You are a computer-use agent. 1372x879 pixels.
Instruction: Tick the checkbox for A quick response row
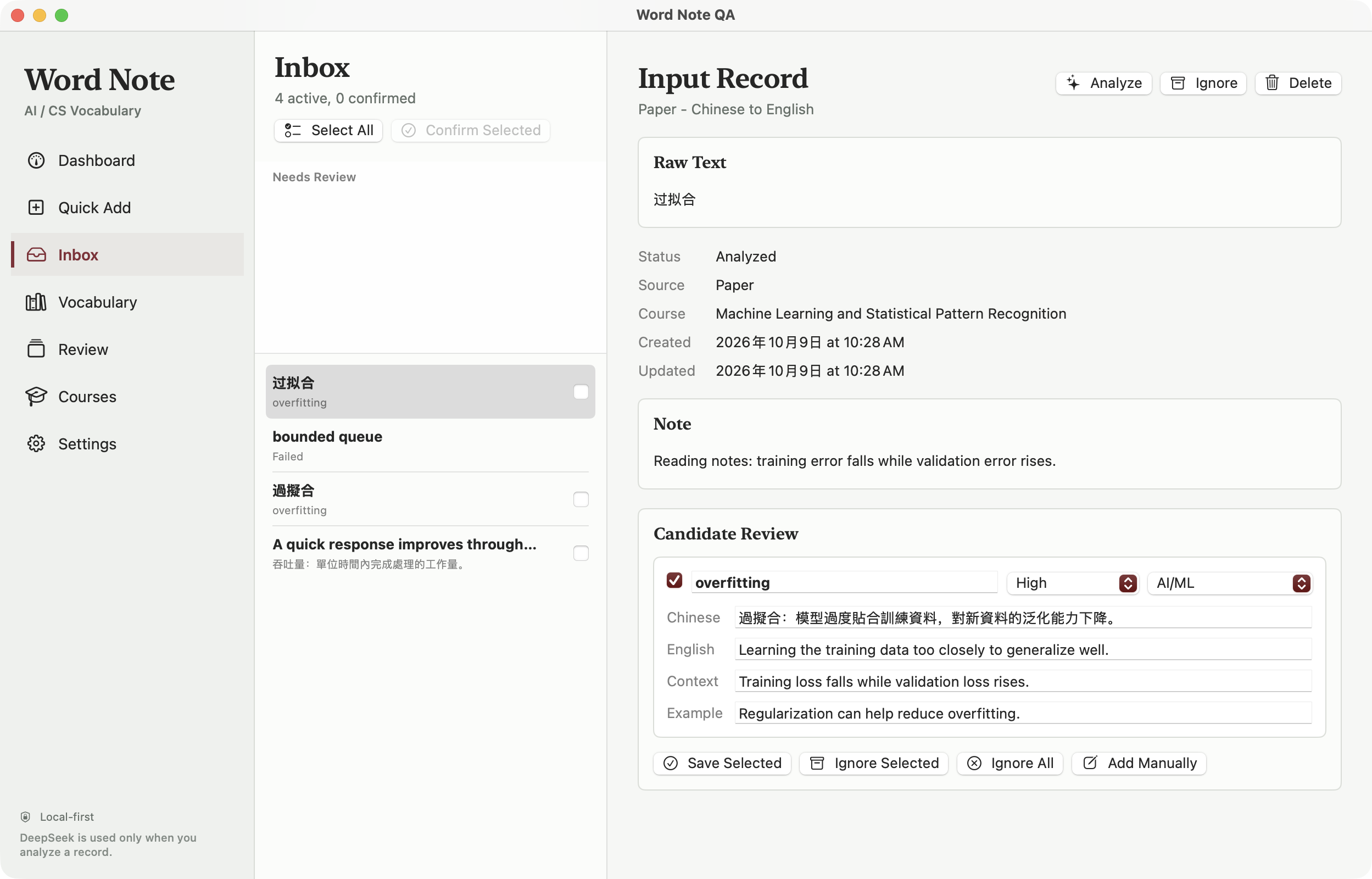581,554
